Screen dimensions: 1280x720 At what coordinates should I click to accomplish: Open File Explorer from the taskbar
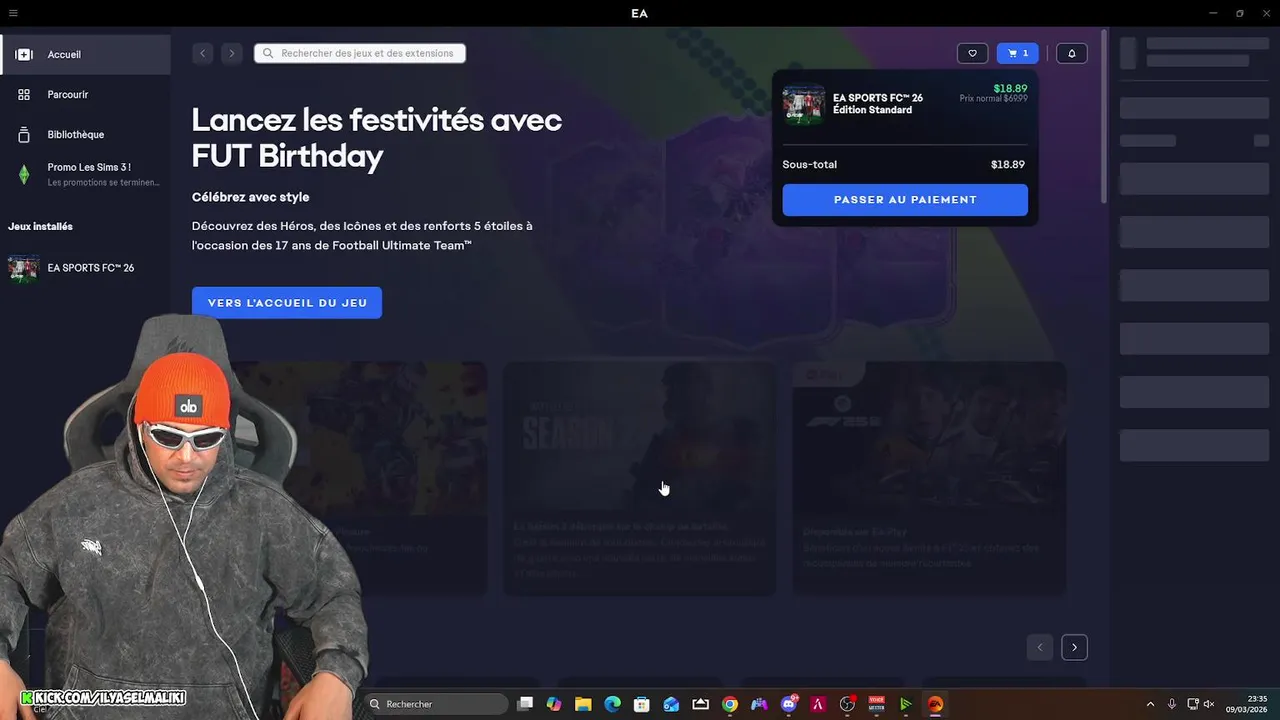pos(583,704)
